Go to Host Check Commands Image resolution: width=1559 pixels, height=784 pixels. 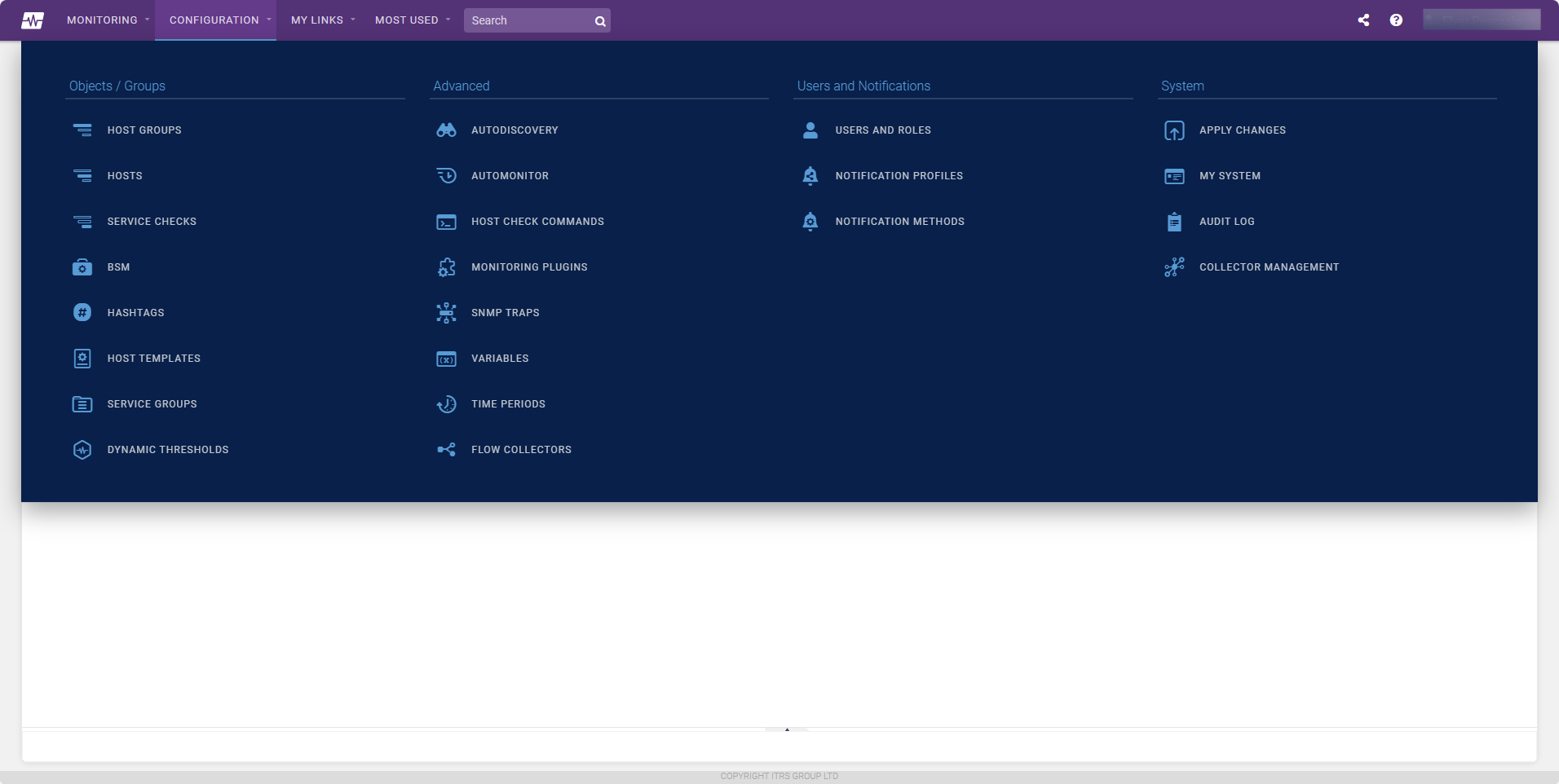coord(537,222)
